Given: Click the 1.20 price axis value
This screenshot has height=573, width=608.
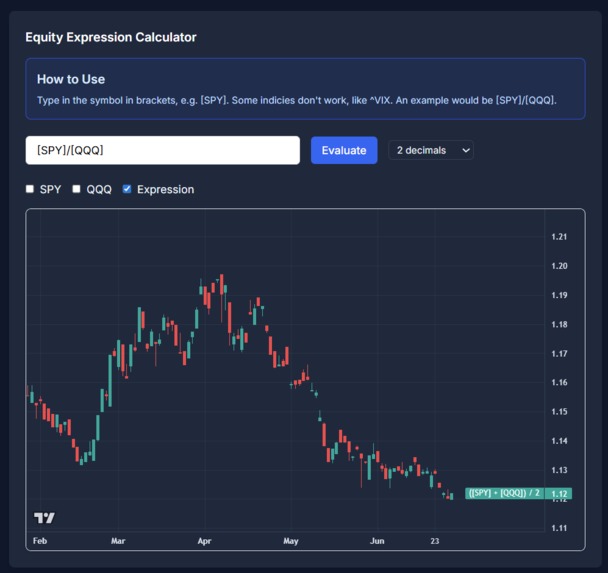Looking at the screenshot, I should (x=559, y=266).
